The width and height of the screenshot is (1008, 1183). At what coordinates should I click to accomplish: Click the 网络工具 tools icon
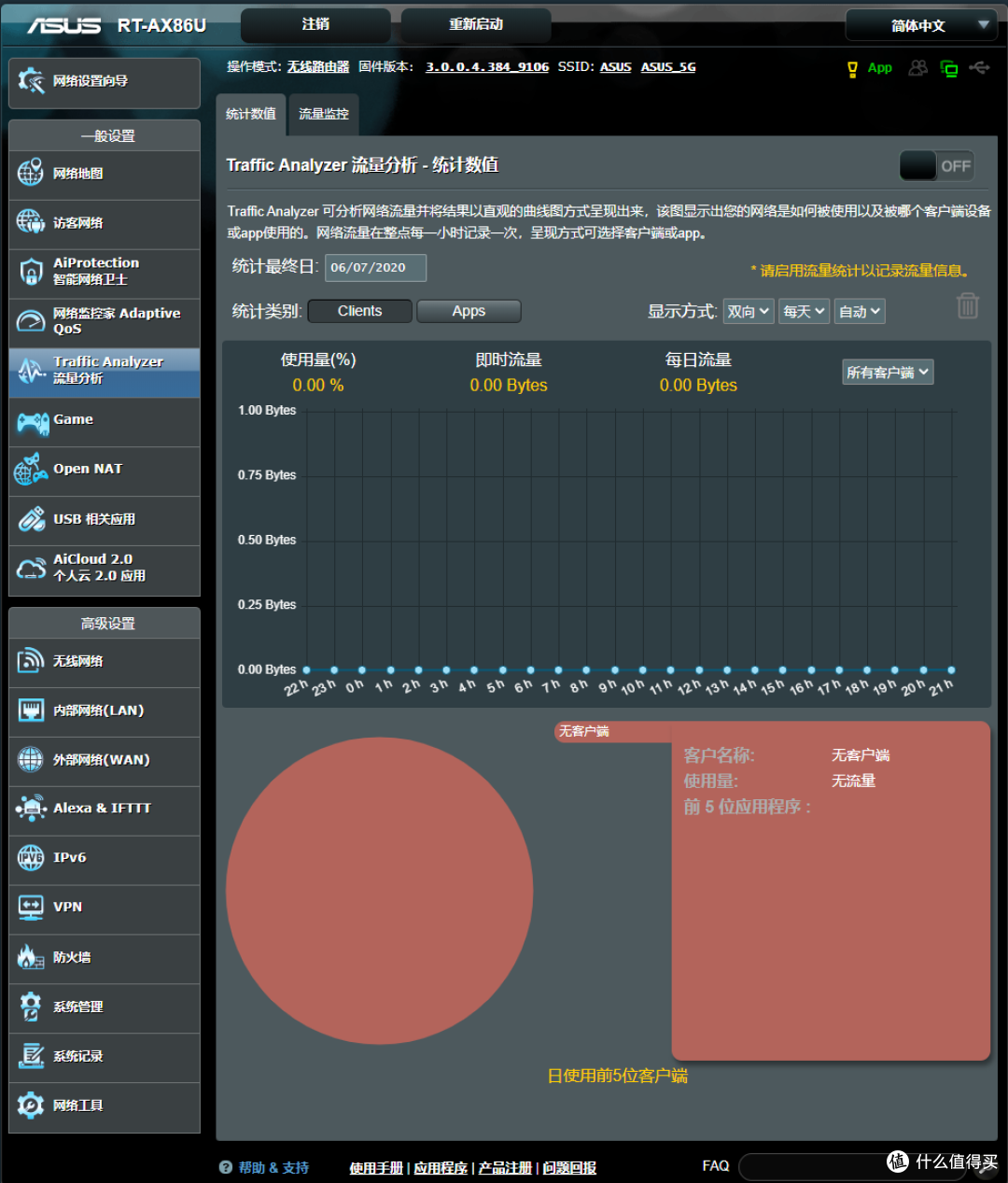tap(31, 1106)
